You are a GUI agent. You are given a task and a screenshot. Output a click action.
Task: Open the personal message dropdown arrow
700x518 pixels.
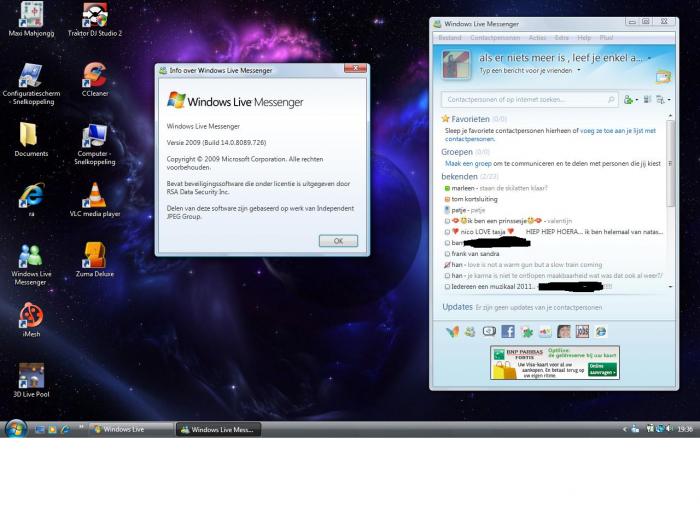(579, 70)
